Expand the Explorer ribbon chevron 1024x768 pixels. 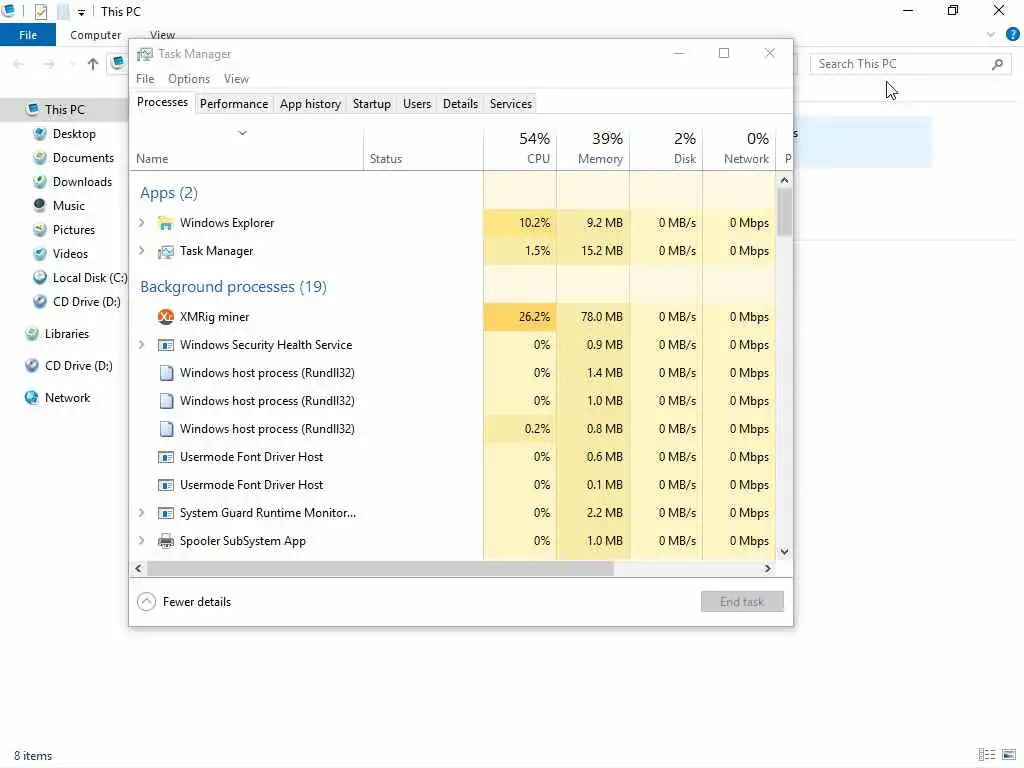coord(991,35)
